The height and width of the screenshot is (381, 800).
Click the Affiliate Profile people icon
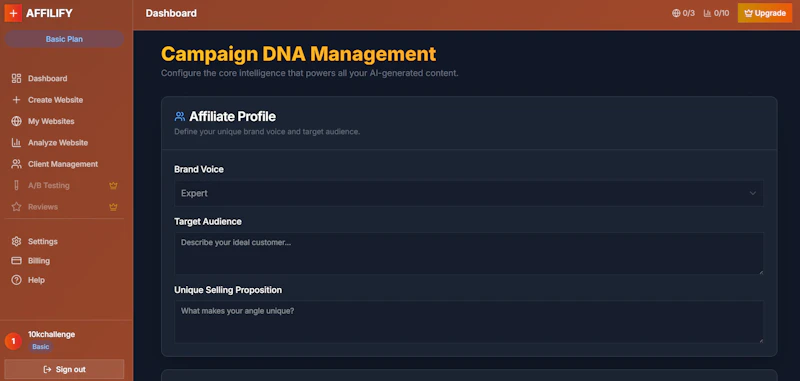point(180,116)
